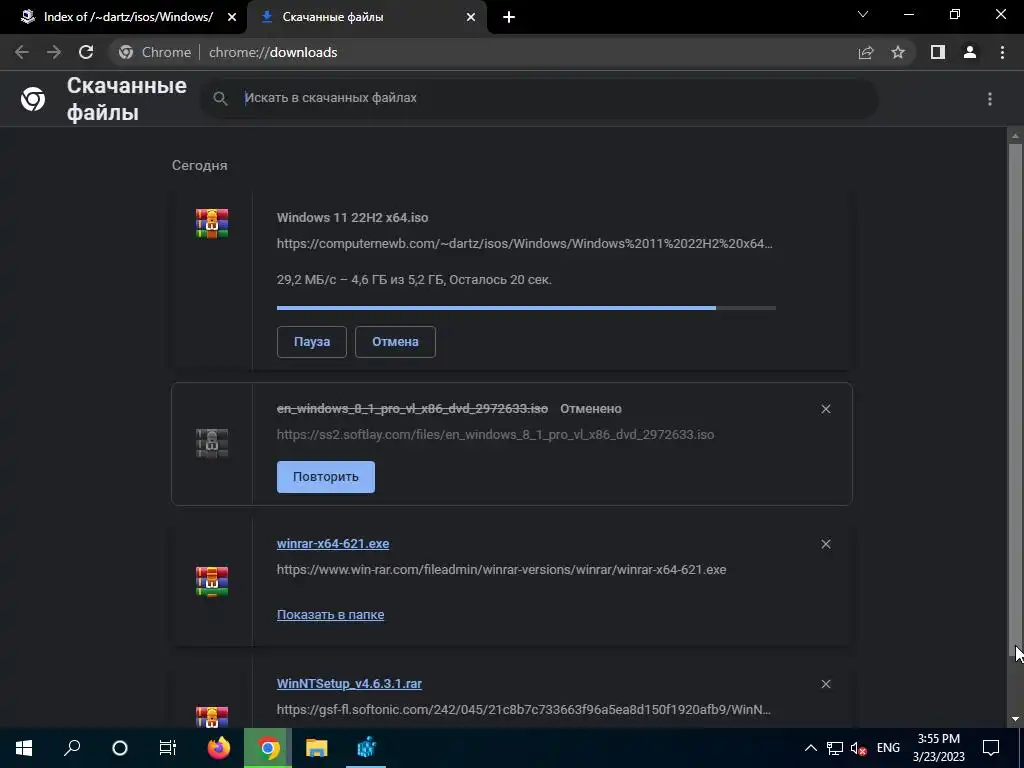Click the greyed icon of cancelled windows 8.1 iso
This screenshot has width=1024, height=768.
click(212, 443)
